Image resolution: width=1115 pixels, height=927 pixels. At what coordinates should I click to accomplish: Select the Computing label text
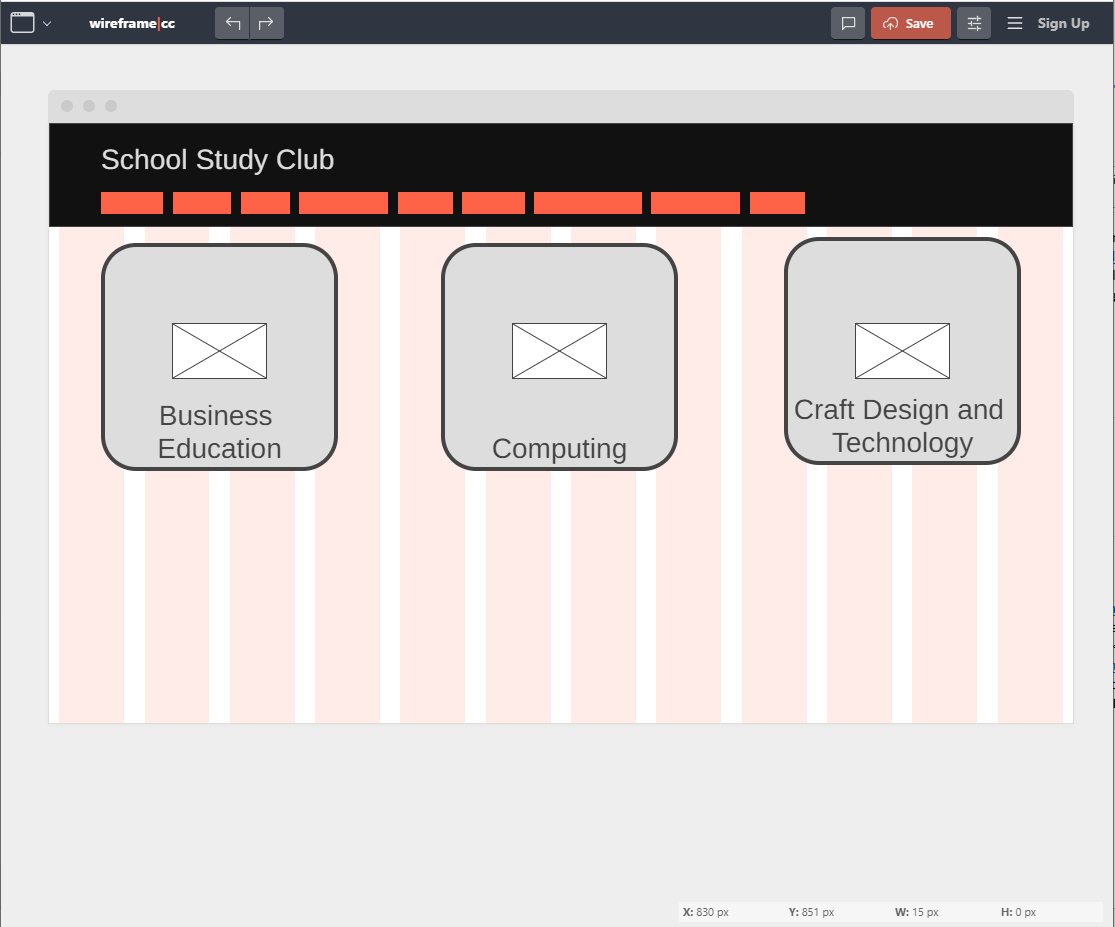tap(559, 449)
